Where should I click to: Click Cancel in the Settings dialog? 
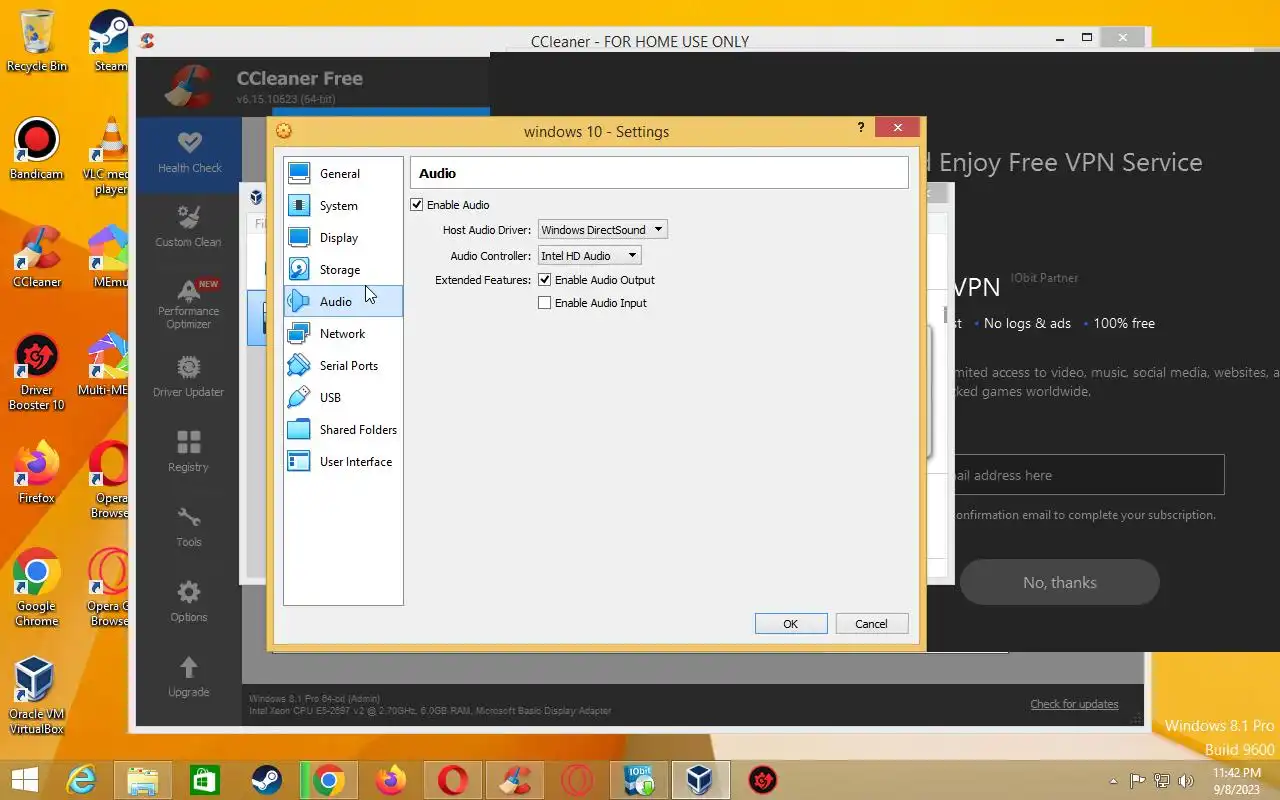point(871,624)
